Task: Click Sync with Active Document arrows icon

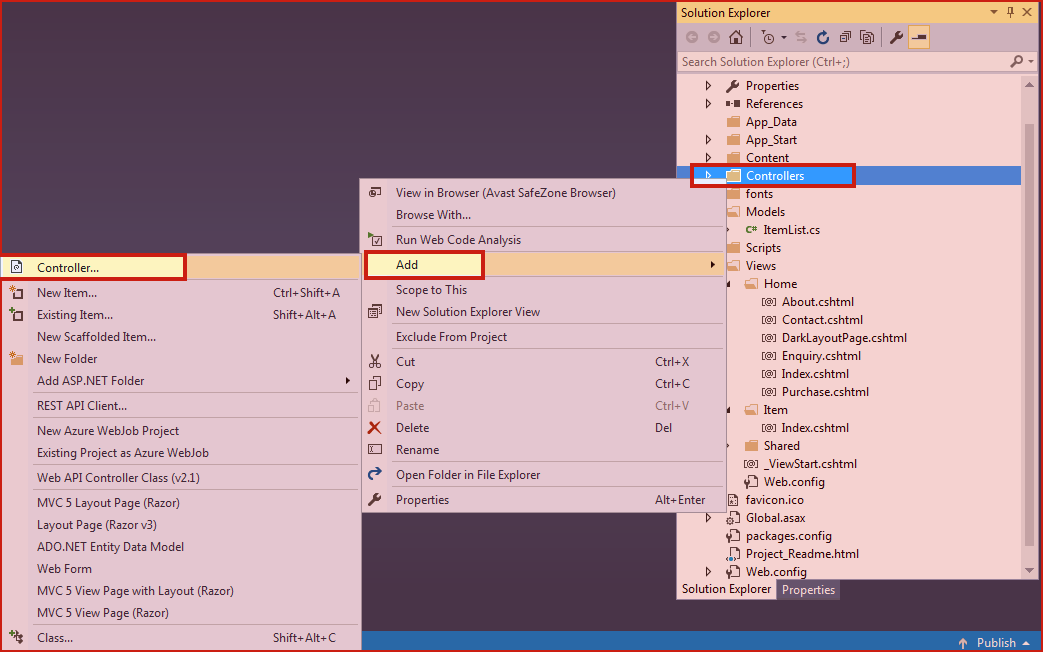Action: point(801,37)
